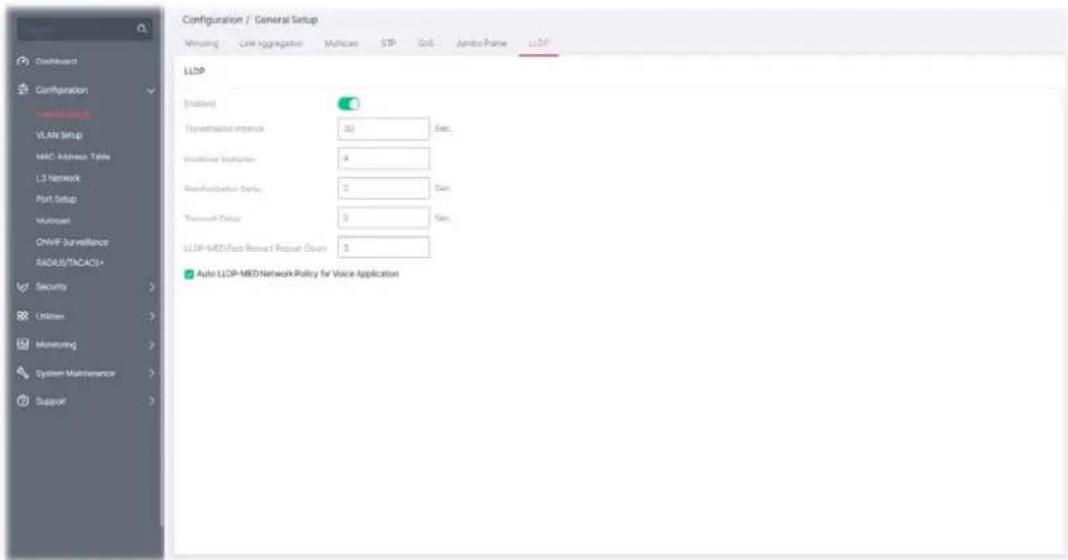Expand the Support menu chevron
The image size is (1068, 560).
tap(152, 401)
